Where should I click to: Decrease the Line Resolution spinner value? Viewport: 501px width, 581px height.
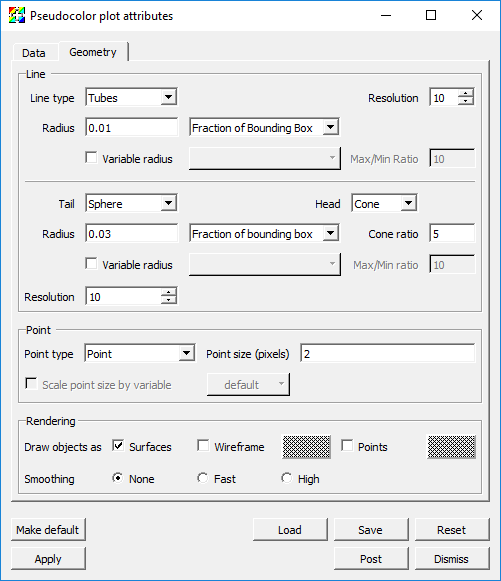pos(466,101)
